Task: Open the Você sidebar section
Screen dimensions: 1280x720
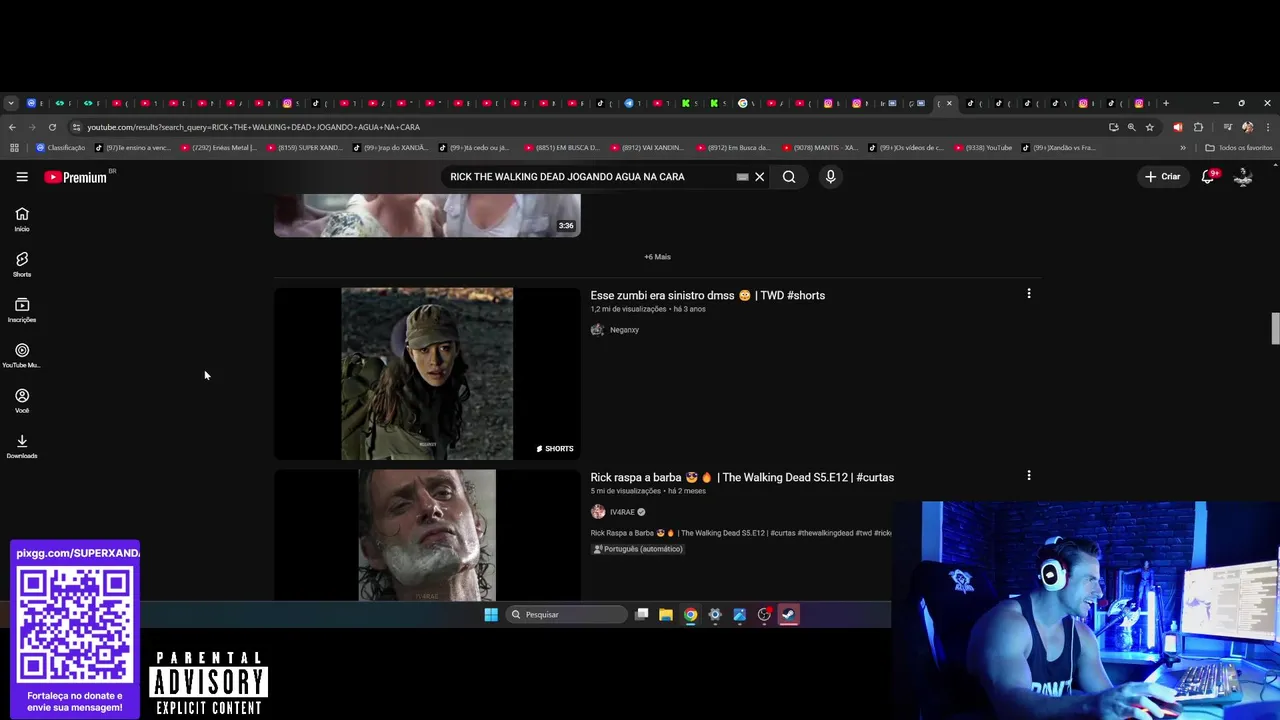Action: (x=22, y=400)
